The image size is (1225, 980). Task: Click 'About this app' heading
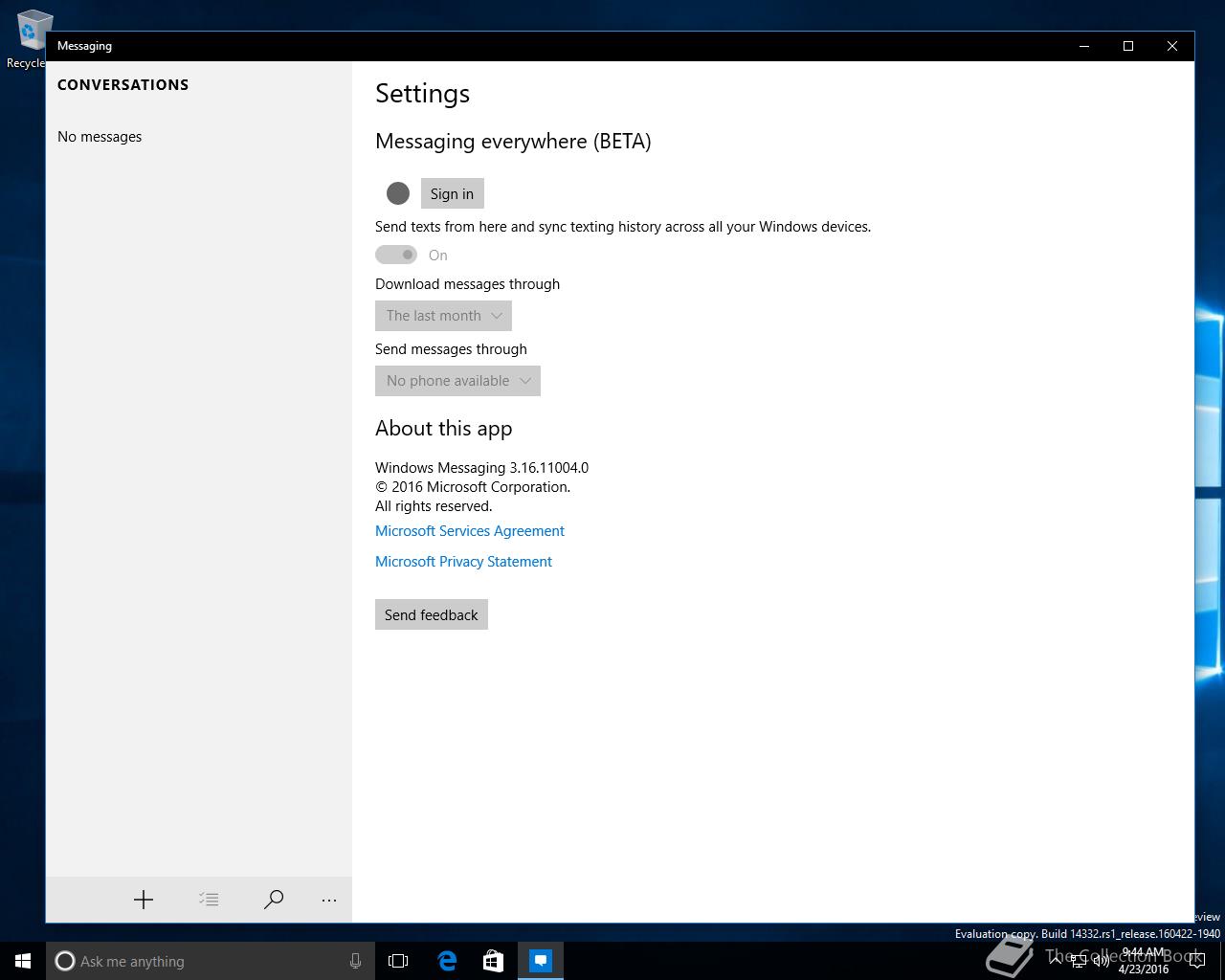pyautogui.click(x=444, y=429)
